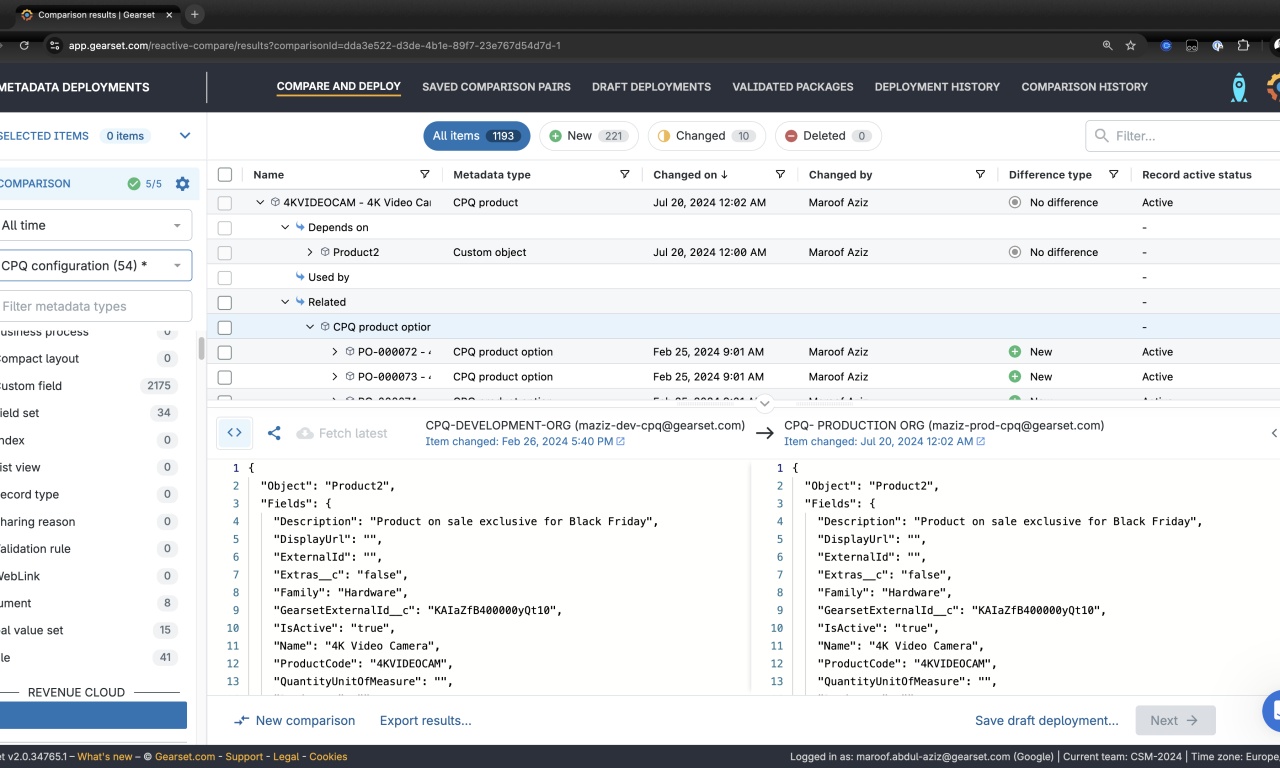This screenshot has height=768, width=1280.
Task: Click the share icon in diff panel
Action: pyautogui.click(x=274, y=433)
